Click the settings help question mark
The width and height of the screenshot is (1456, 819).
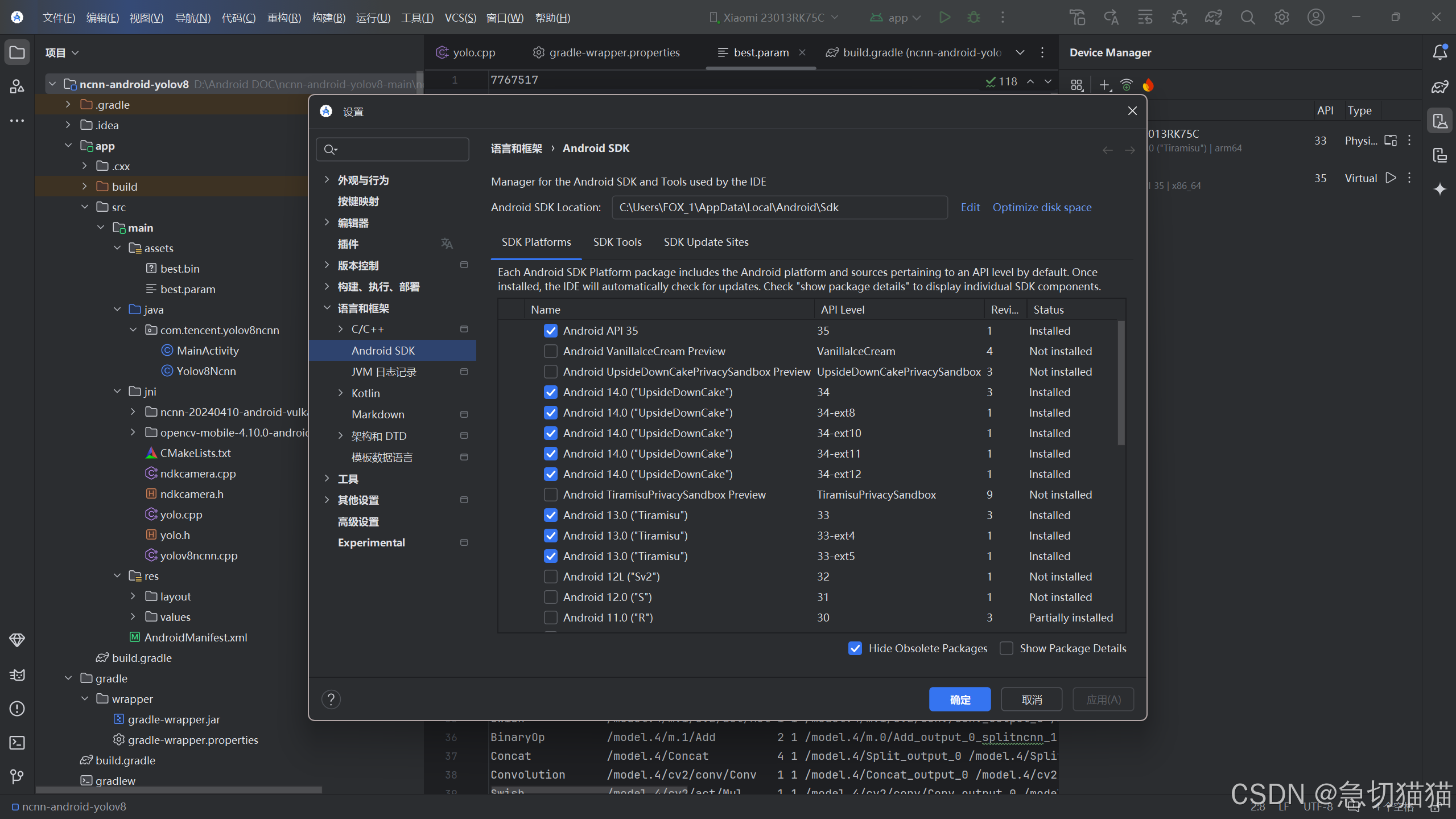(331, 699)
